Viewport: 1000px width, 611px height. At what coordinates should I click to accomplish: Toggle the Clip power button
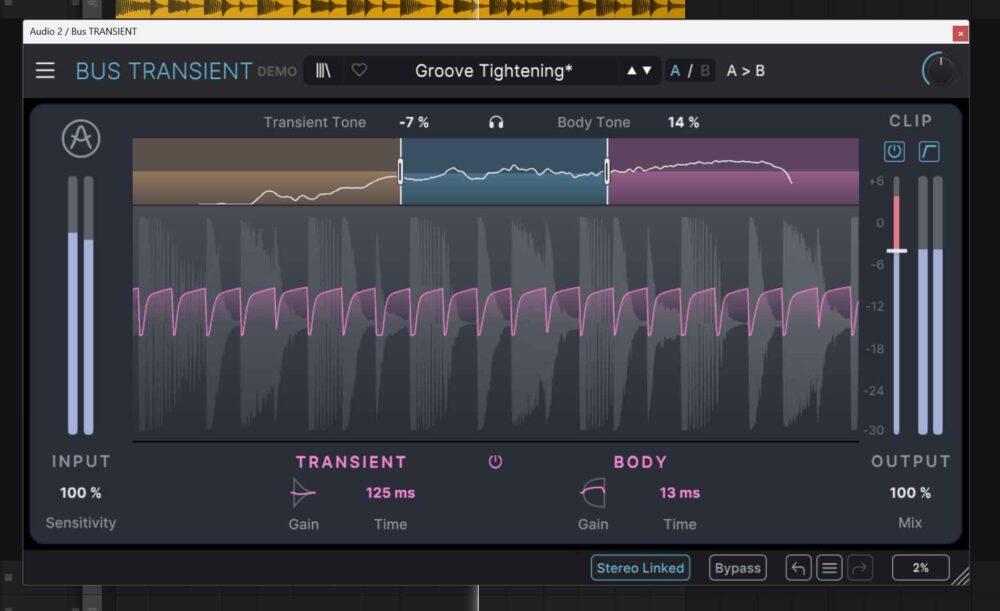894,152
